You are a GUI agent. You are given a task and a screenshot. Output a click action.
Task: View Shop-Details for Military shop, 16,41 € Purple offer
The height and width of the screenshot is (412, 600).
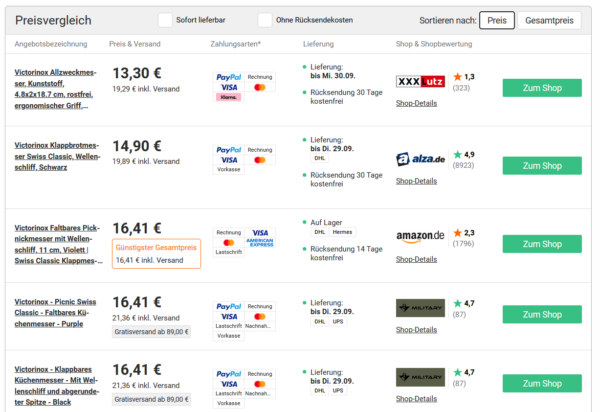pyautogui.click(x=416, y=330)
